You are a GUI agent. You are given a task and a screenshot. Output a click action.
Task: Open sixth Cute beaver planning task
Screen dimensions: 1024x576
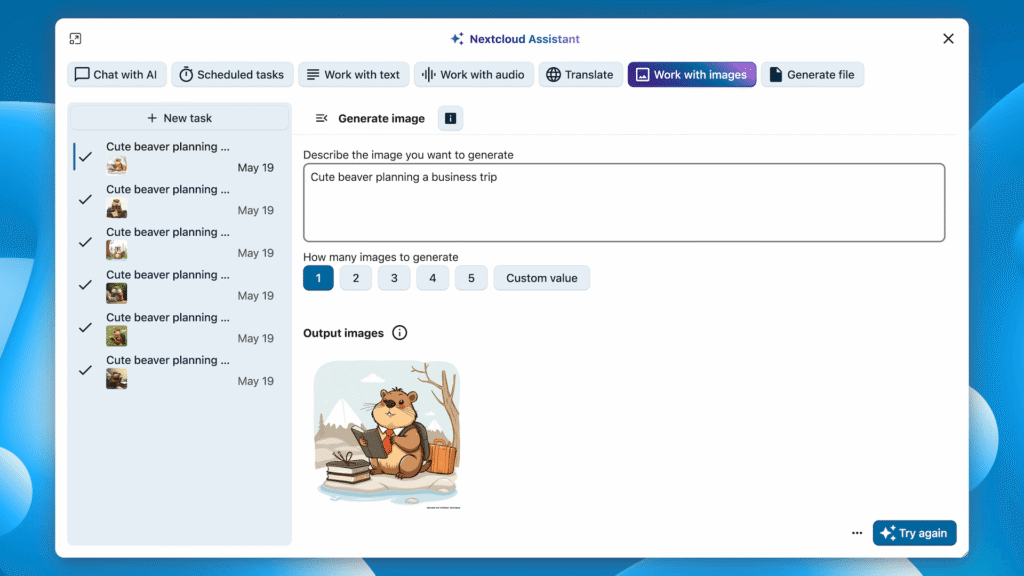[x=180, y=370]
